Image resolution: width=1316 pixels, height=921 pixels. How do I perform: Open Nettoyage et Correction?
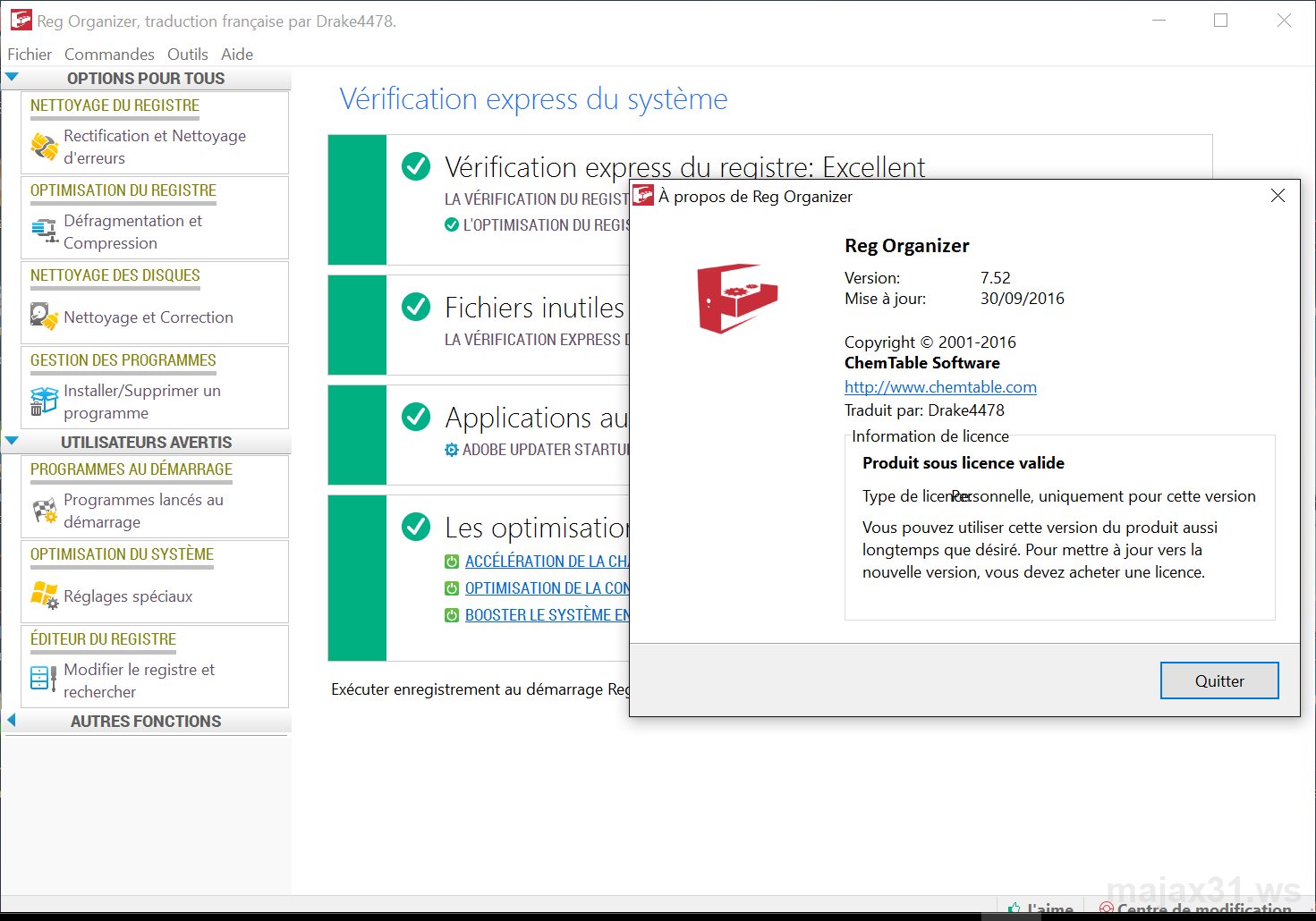(x=149, y=317)
